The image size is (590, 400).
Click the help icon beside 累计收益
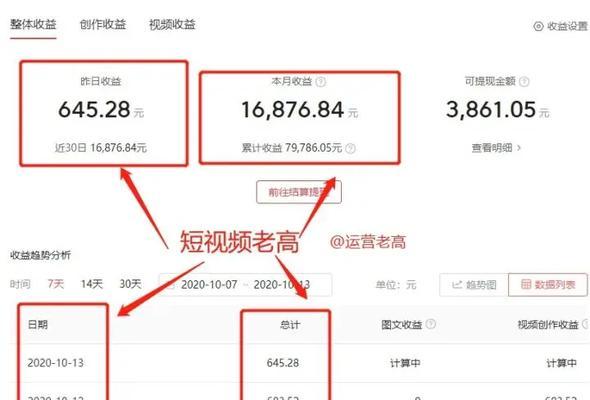(350, 148)
